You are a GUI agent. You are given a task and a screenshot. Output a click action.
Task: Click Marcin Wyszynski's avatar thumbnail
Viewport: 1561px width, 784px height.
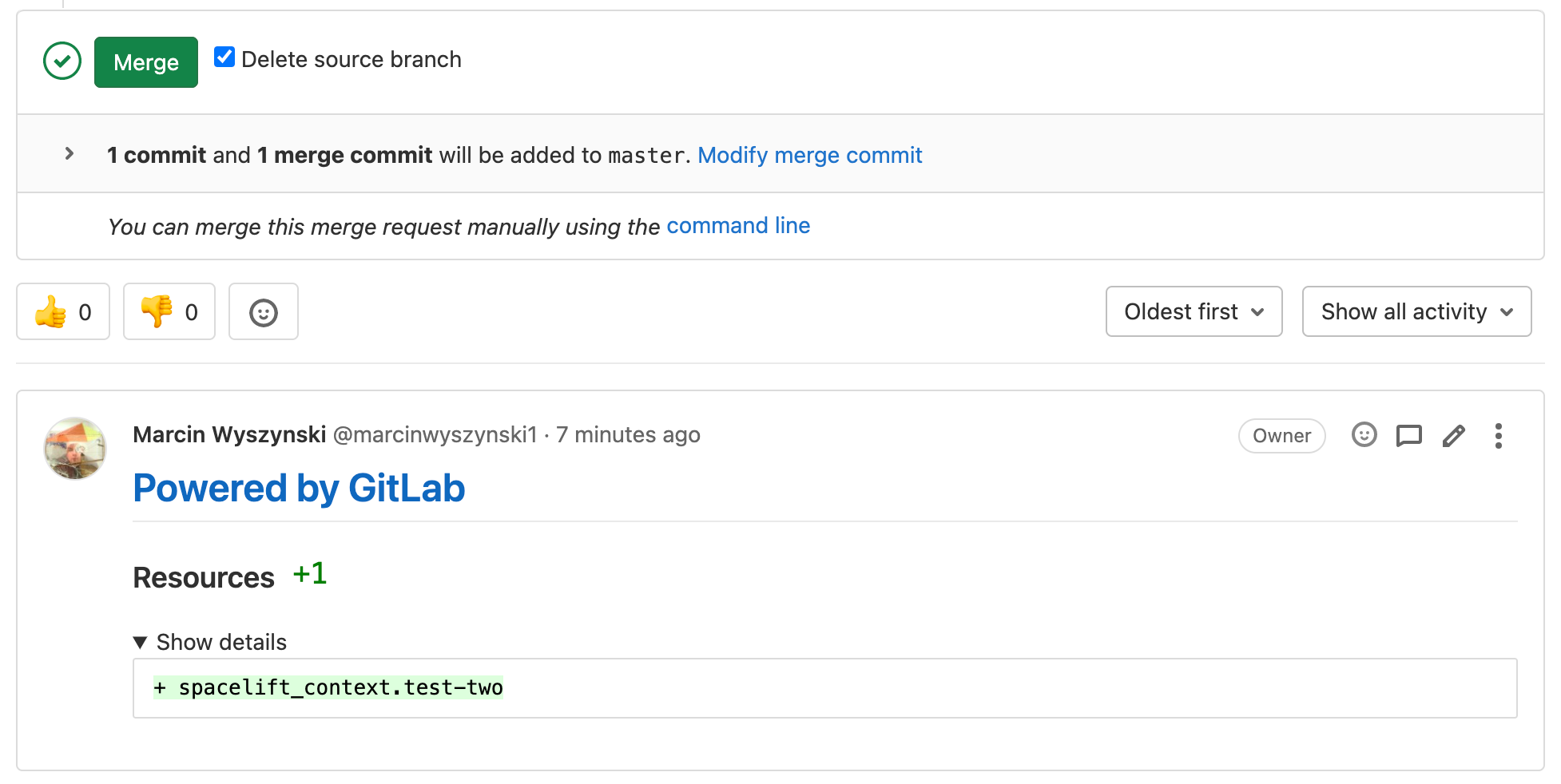point(75,448)
